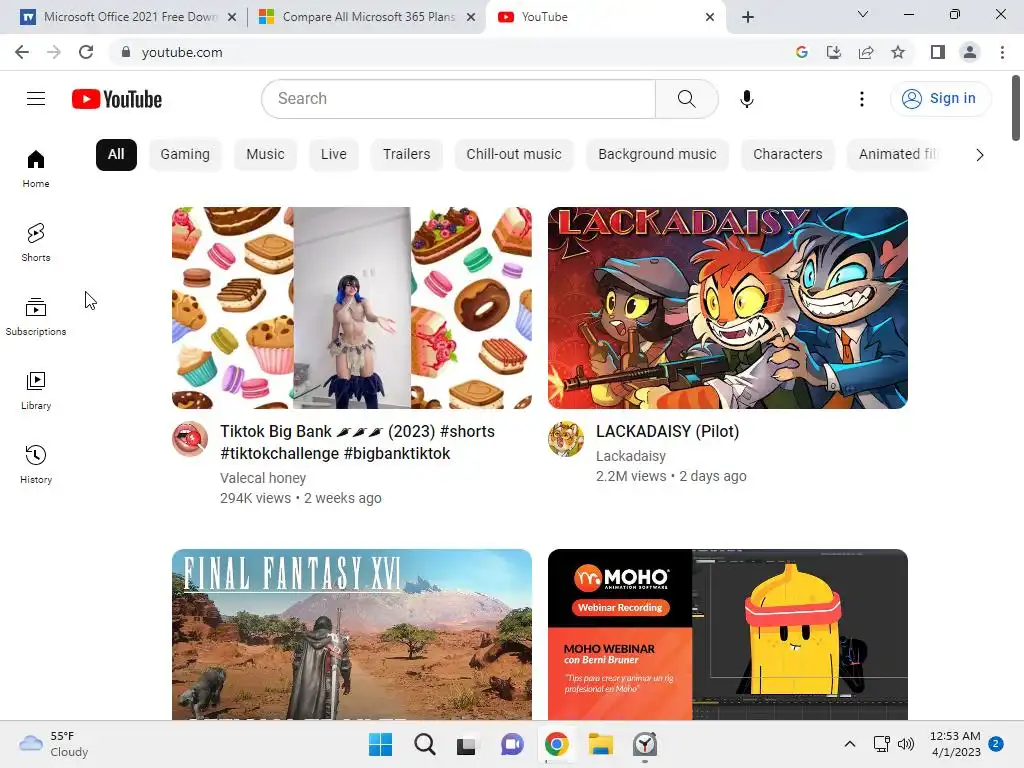Open YouTube settings three-dot menu
Screen dimensions: 1024x768
tap(861, 99)
